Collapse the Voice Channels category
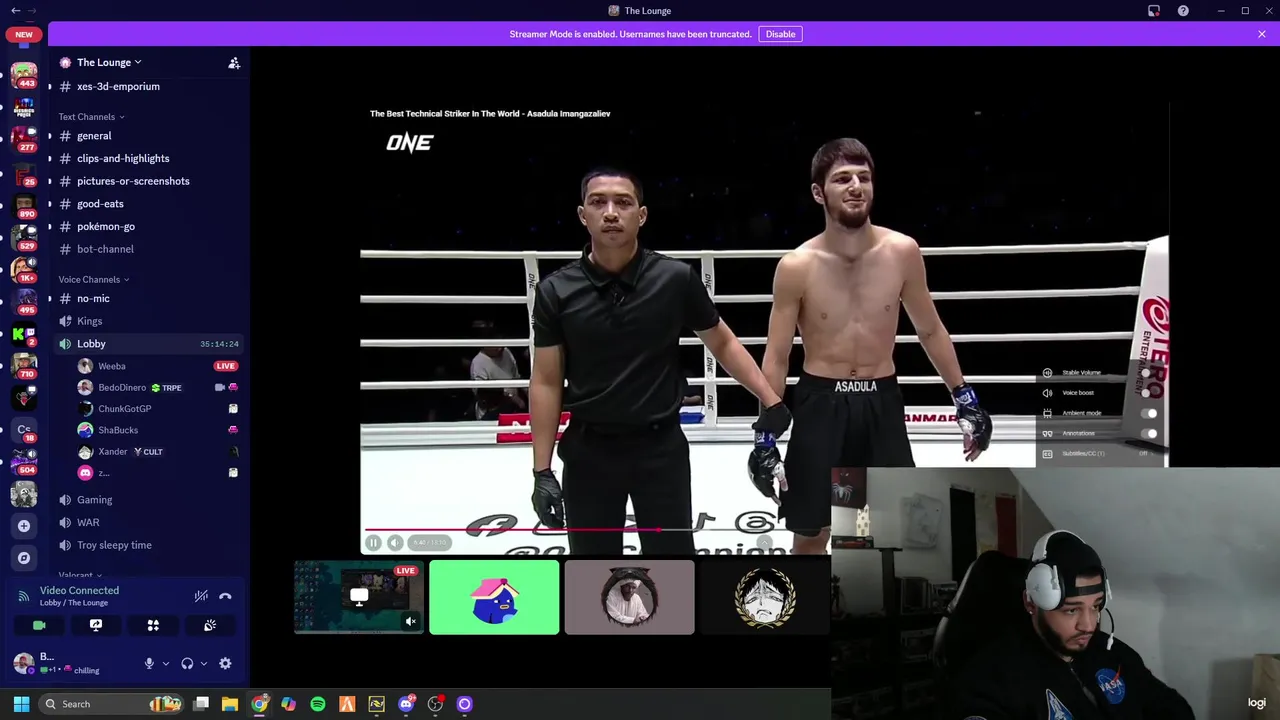1280x720 pixels. 94,280
